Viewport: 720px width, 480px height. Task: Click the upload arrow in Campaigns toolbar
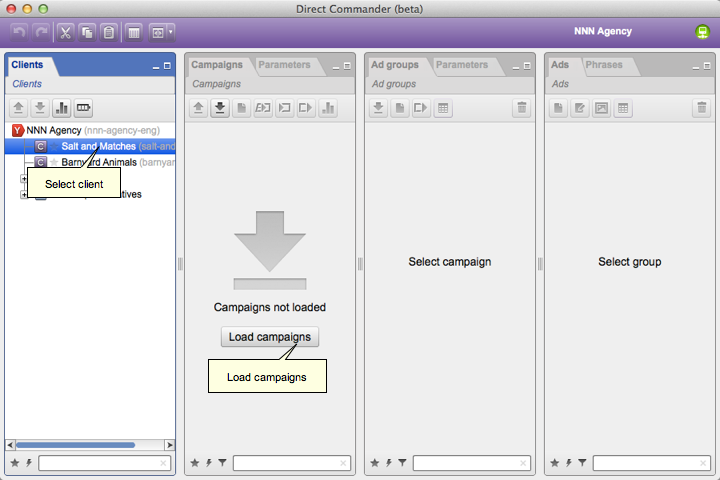pos(198,108)
